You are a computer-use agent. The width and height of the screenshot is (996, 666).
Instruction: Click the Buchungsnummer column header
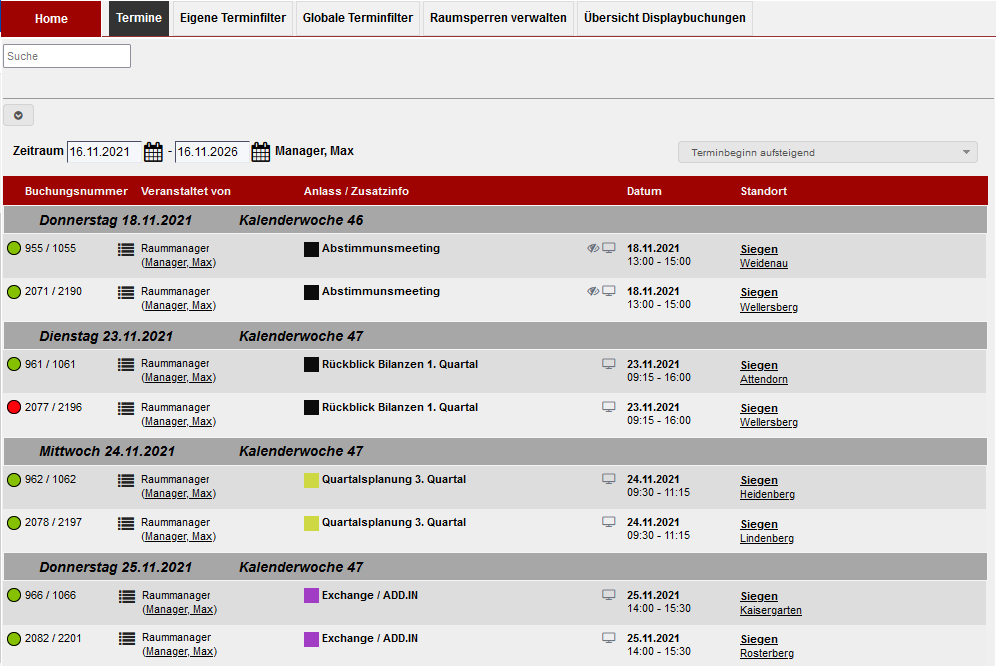coord(76,191)
